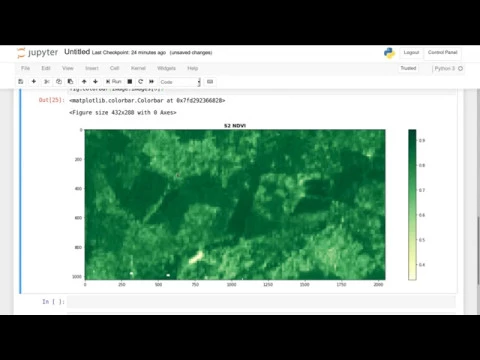This screenshot has width=480, height=360.
Task: Open the Control Panel button
Action: click(x=443, y=53)
